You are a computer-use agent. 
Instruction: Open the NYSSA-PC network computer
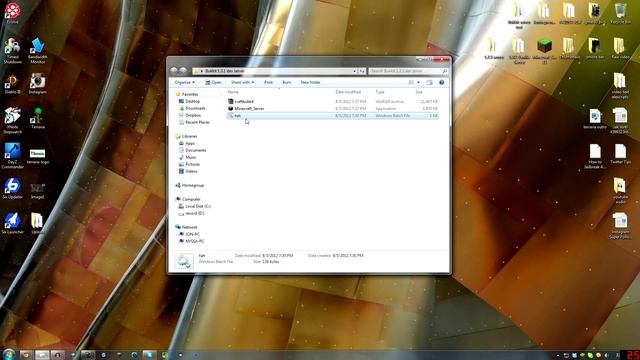pyautogui.click(x=191, y=241)
